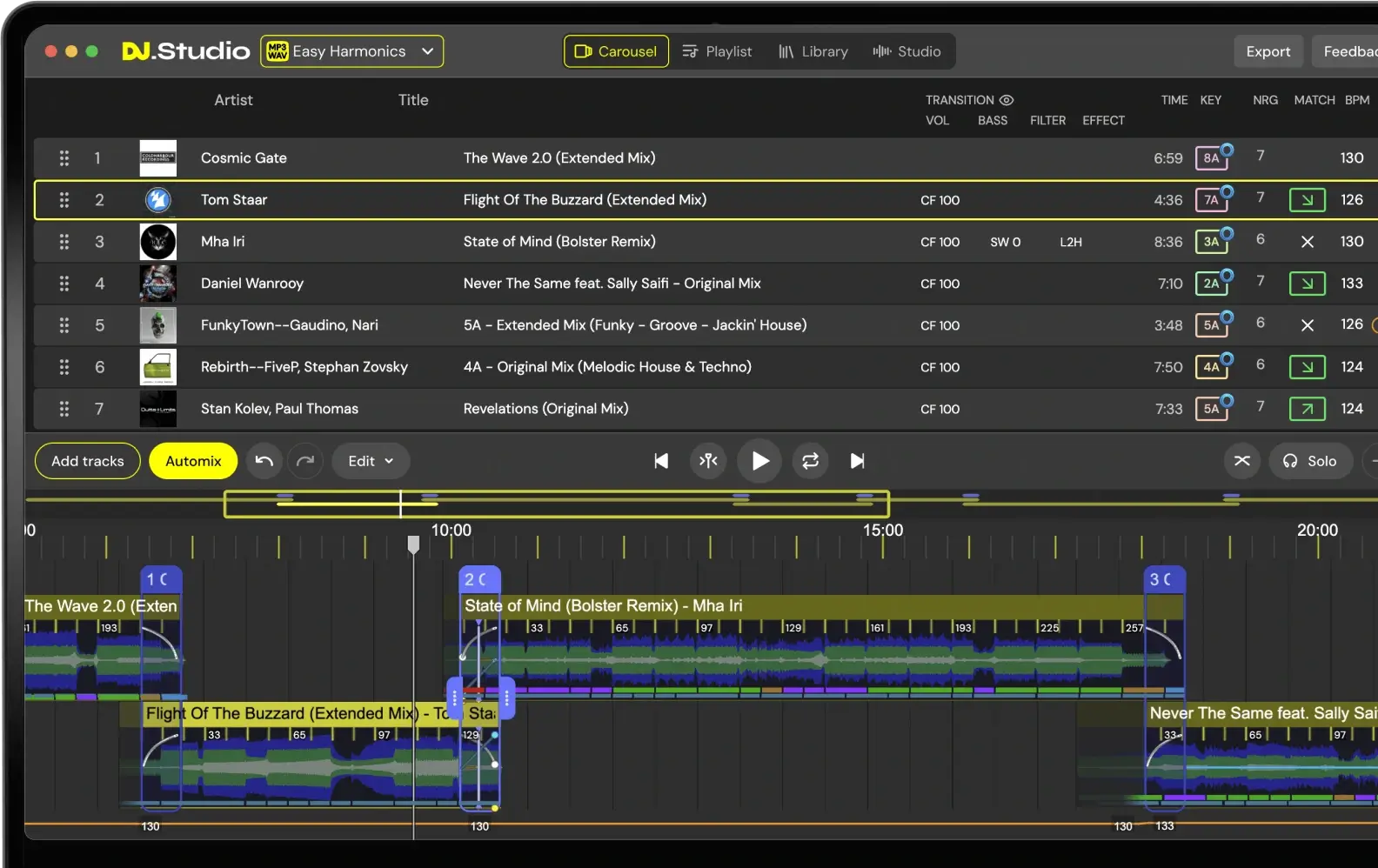
Task: Skip to next track
Action: [857, 461]
